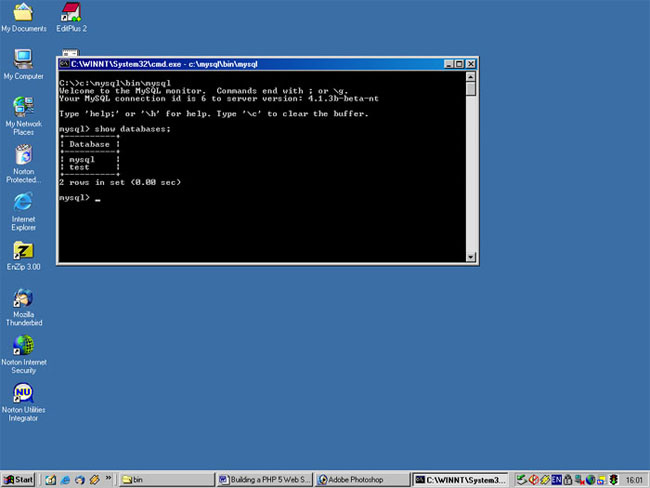Open Norton Utilities Integrator icon
The height and width of the screenshot is (488, 650).
(x=23, y=394)
